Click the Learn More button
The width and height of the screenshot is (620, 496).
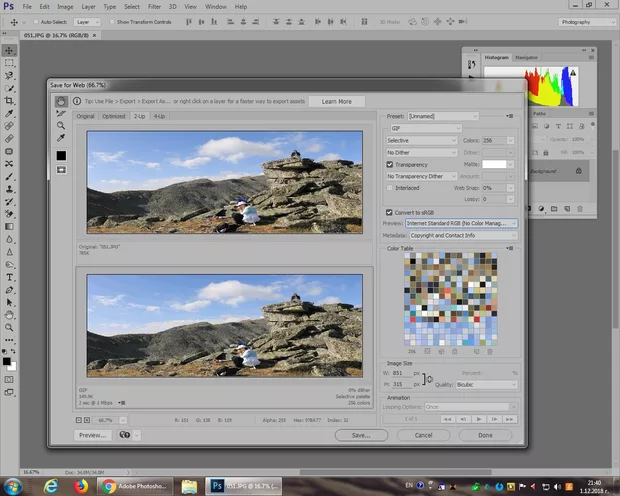(x=336, y=101)
